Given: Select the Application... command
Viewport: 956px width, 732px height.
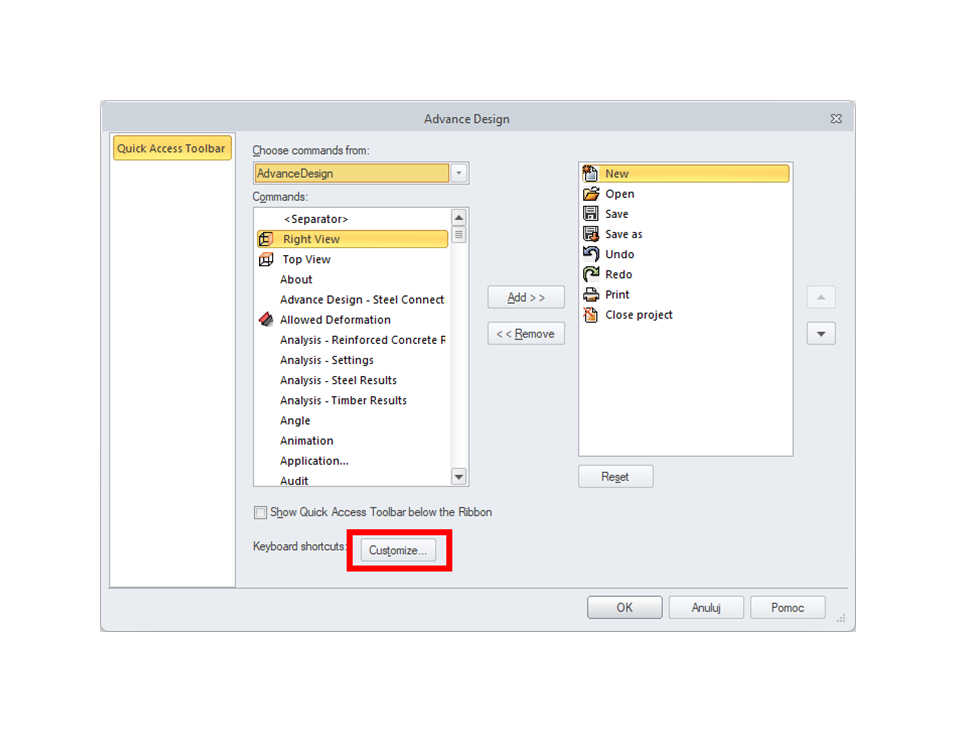Looking at the screenshot, I should (x=352, y=460).
